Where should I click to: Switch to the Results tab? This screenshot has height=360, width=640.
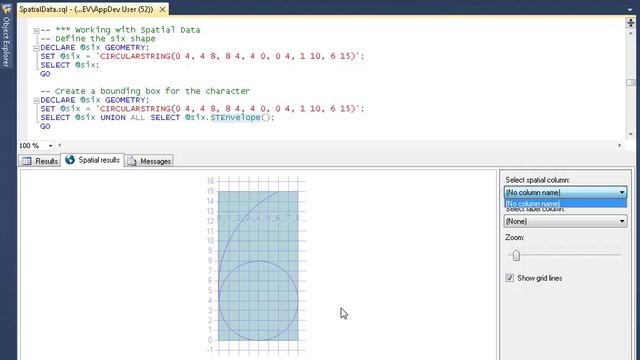pyautogui.click(x=40, y=161)
